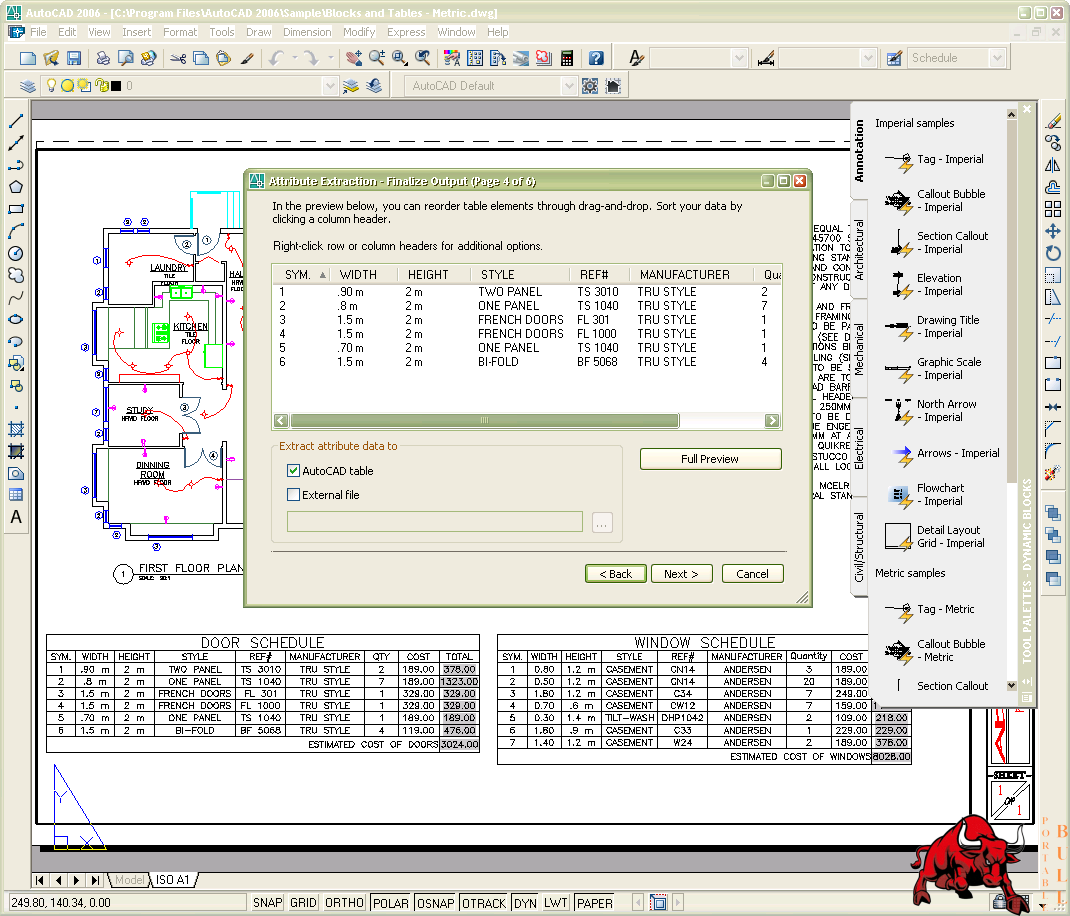This screenshot has height=916, width=1070.
Task: Click the external file path field
Action: (x=435, y=521)
